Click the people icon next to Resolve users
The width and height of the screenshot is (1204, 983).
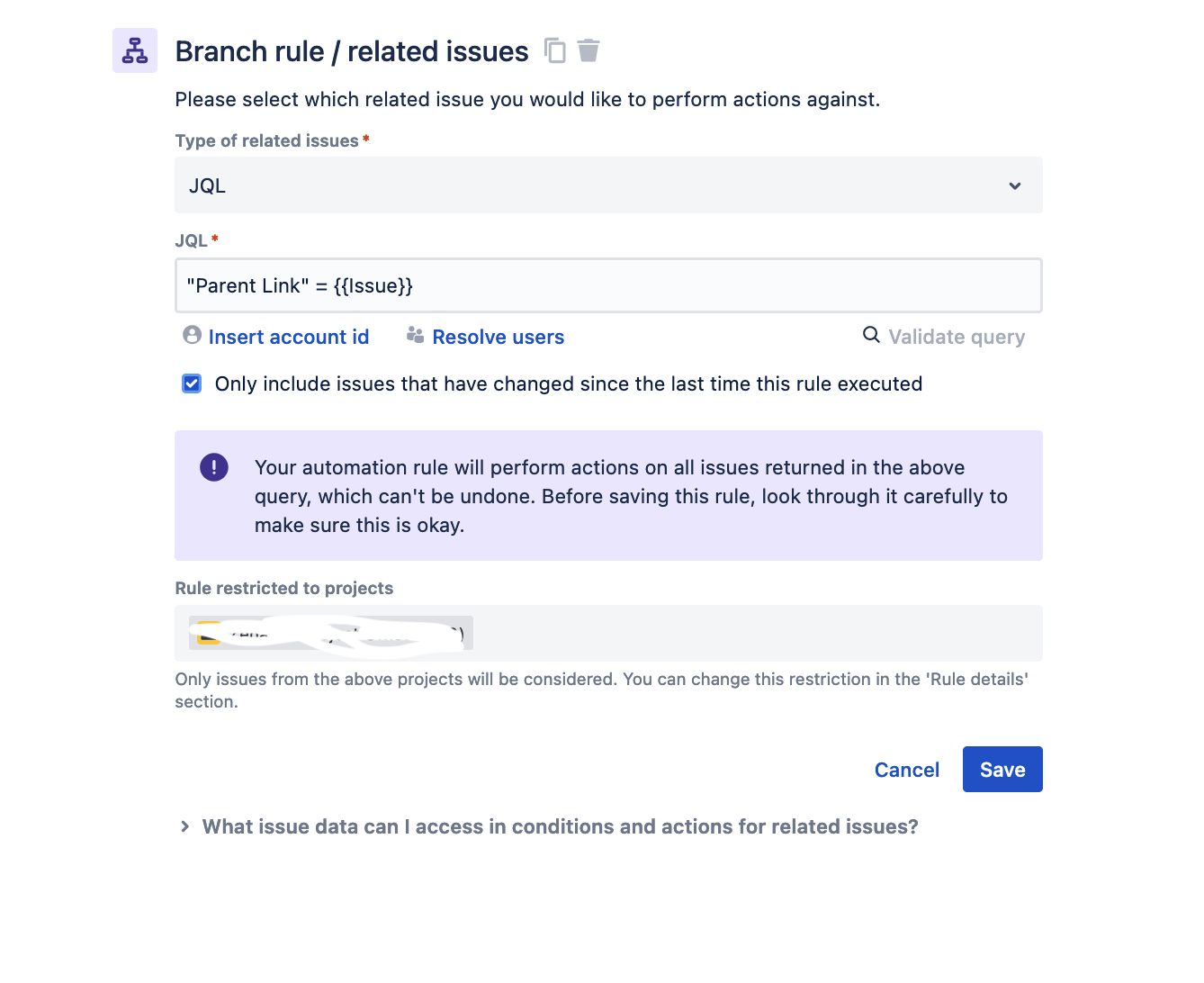point(415,335)
